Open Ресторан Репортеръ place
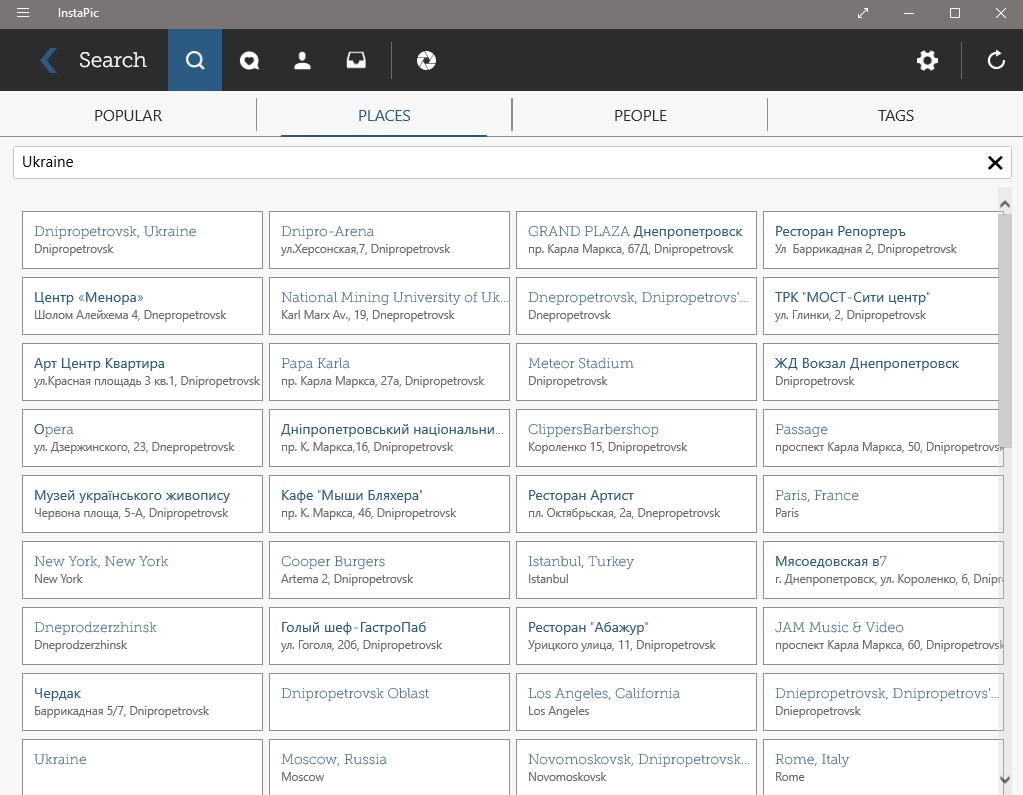The height and width of the screenshot is (795, 1023). point(881,240)
